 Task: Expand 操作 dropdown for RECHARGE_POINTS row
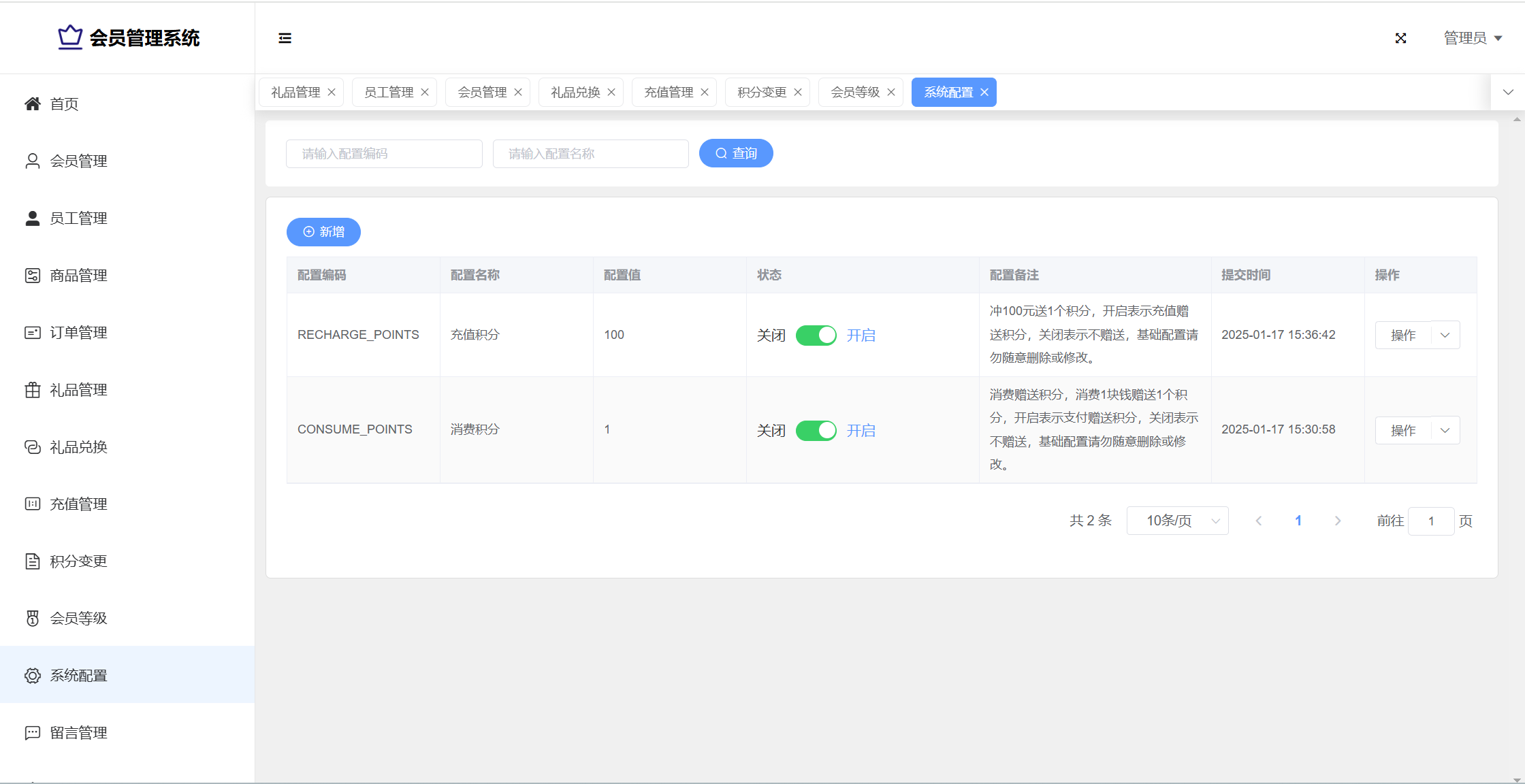point(1445,335)
